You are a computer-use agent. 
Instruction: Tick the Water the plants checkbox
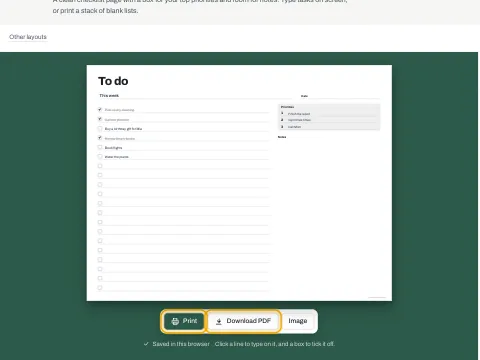[x=100, y=156]
